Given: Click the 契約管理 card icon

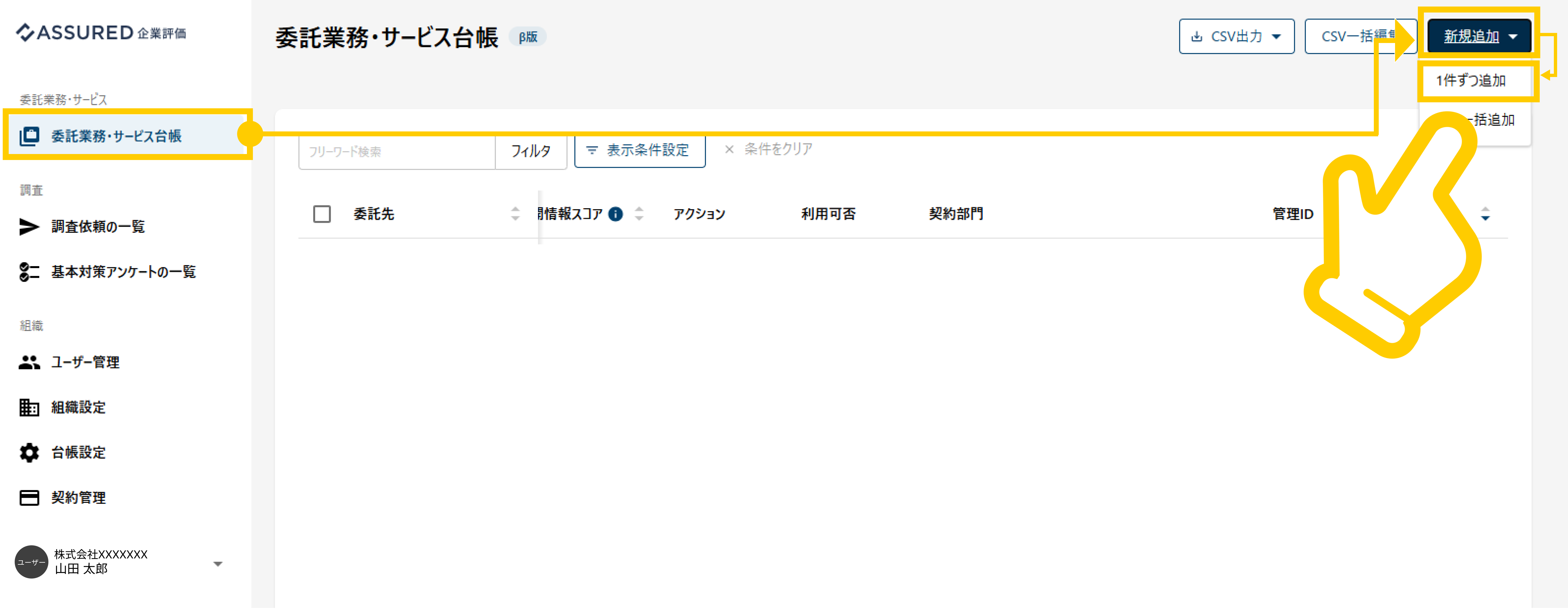Looking at the screenshot, I should pyautogui.click(x=29, y=497).
